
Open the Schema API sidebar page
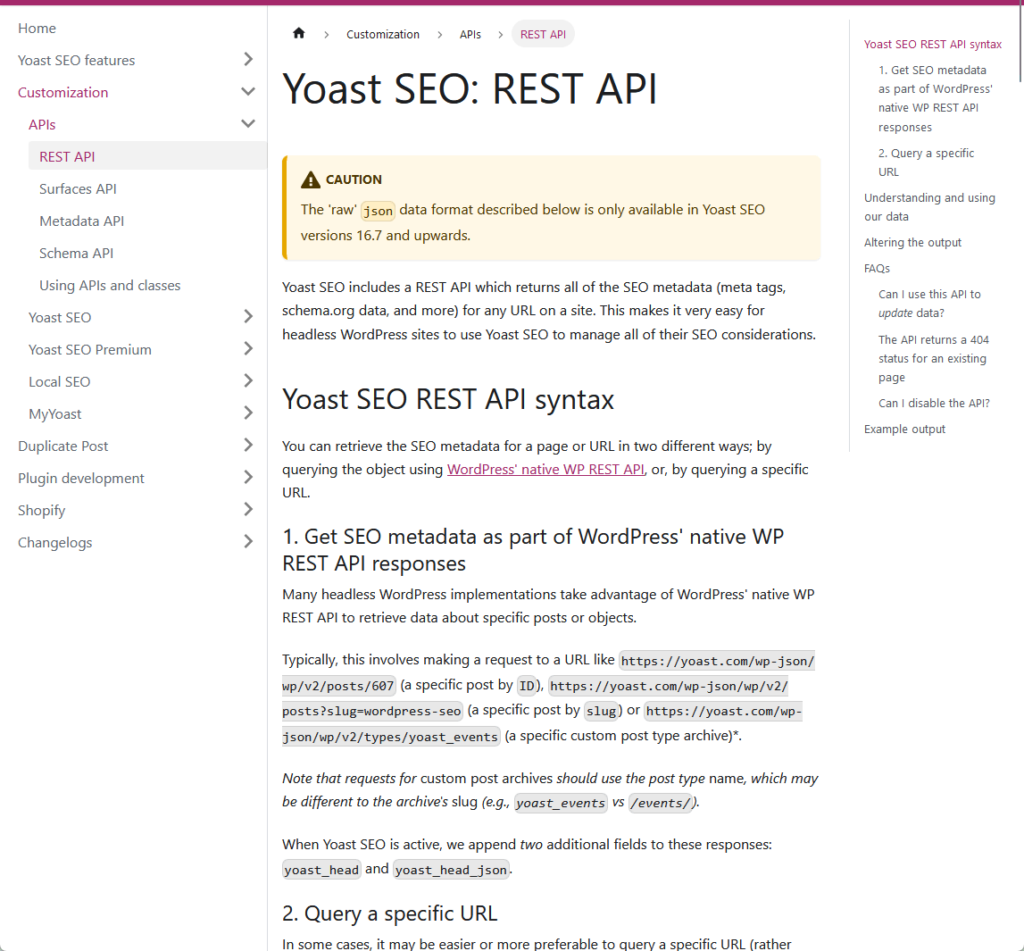click(76, 253)
